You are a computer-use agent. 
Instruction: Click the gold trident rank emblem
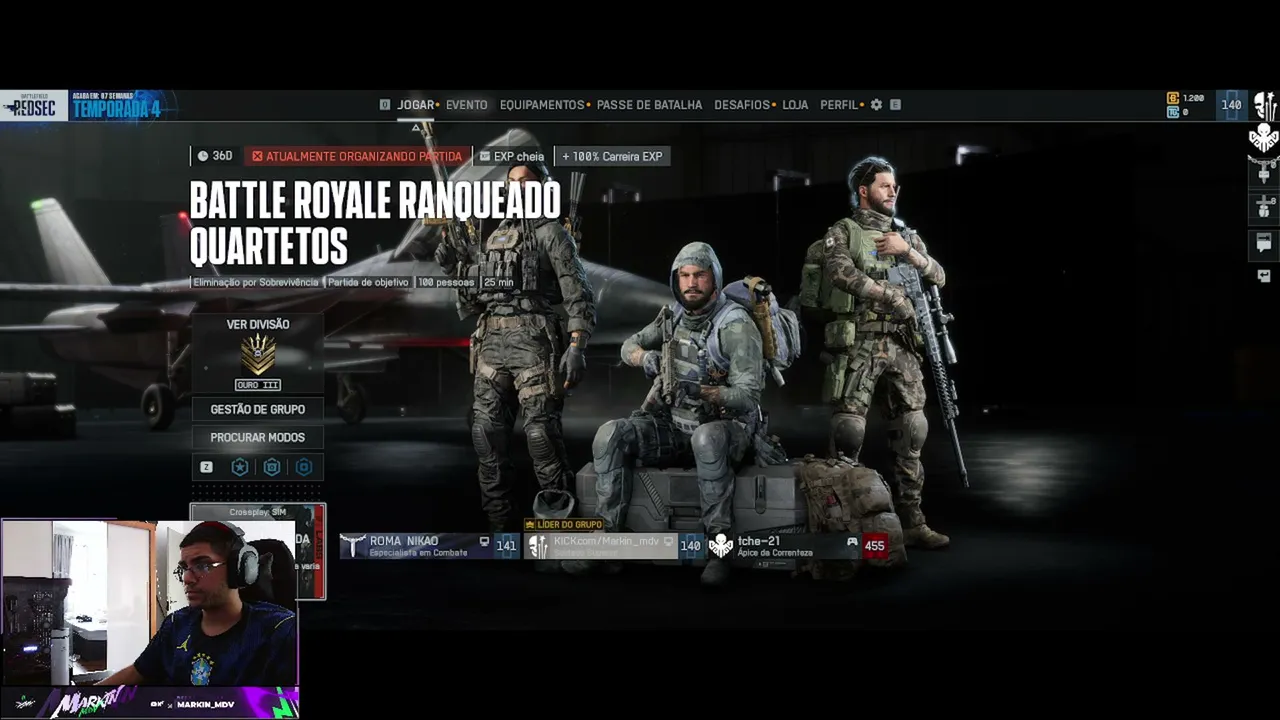(258, 355)
